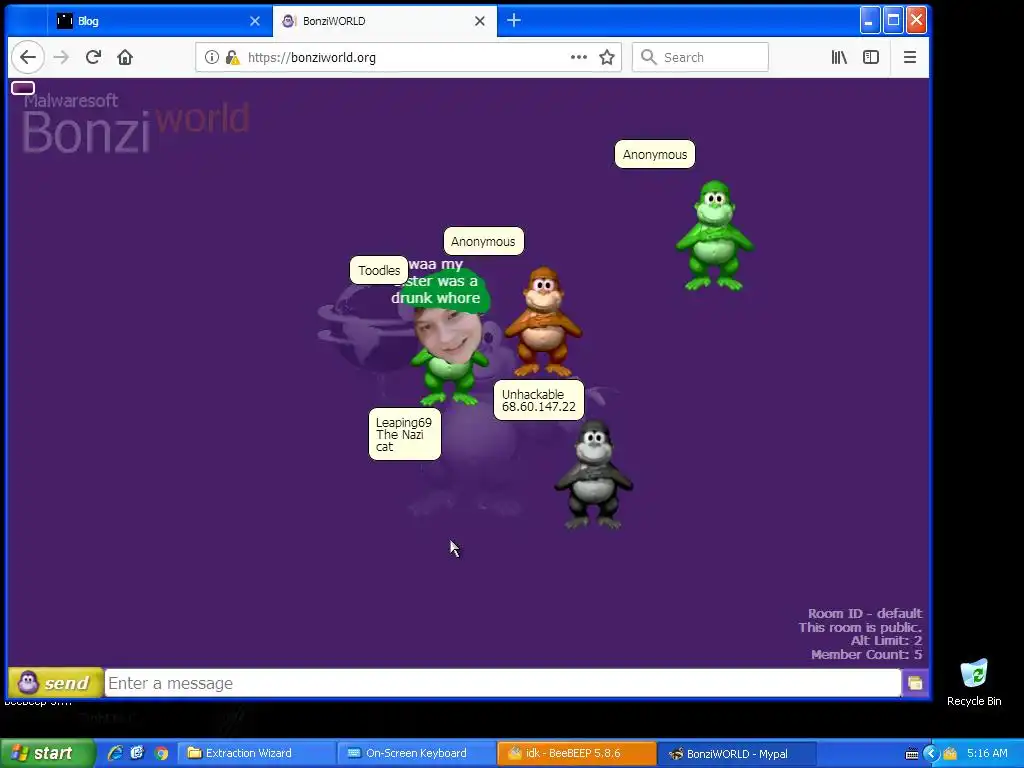Launch Internet Explorer from quick launch
Screen dimensions: 1024x768
pyautogui.click(x=115, y=753)
